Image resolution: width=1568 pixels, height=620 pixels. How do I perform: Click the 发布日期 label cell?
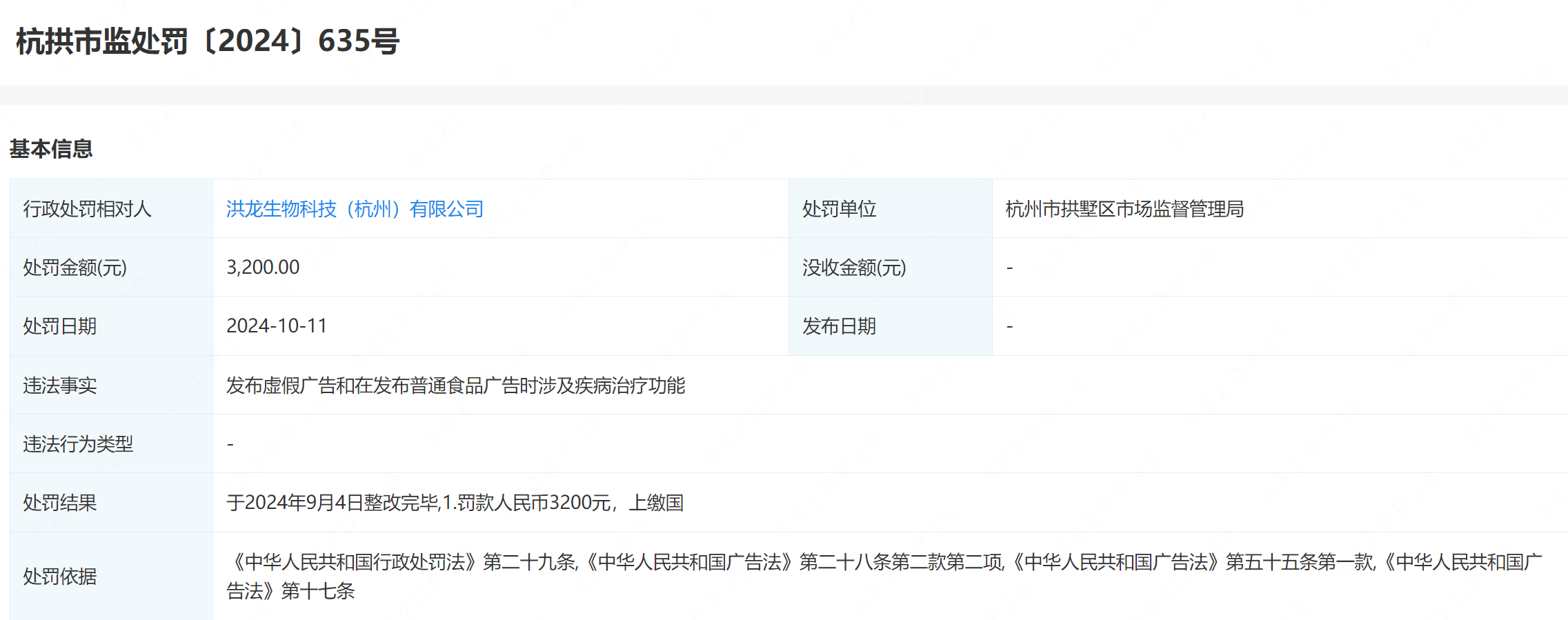[x=839, y=326]
